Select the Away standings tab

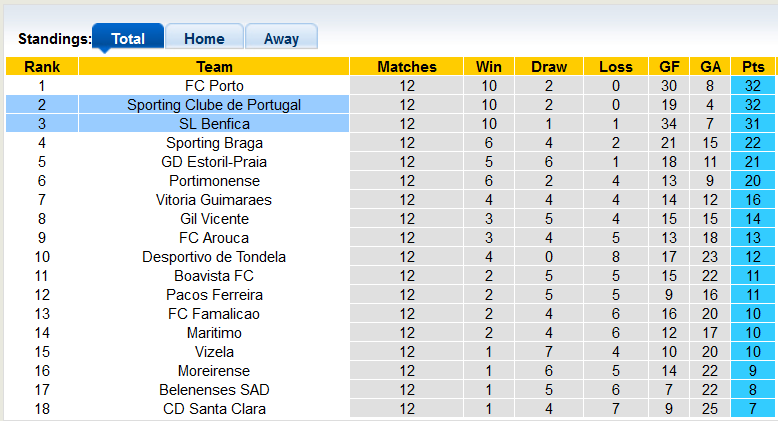pos(281,39)
